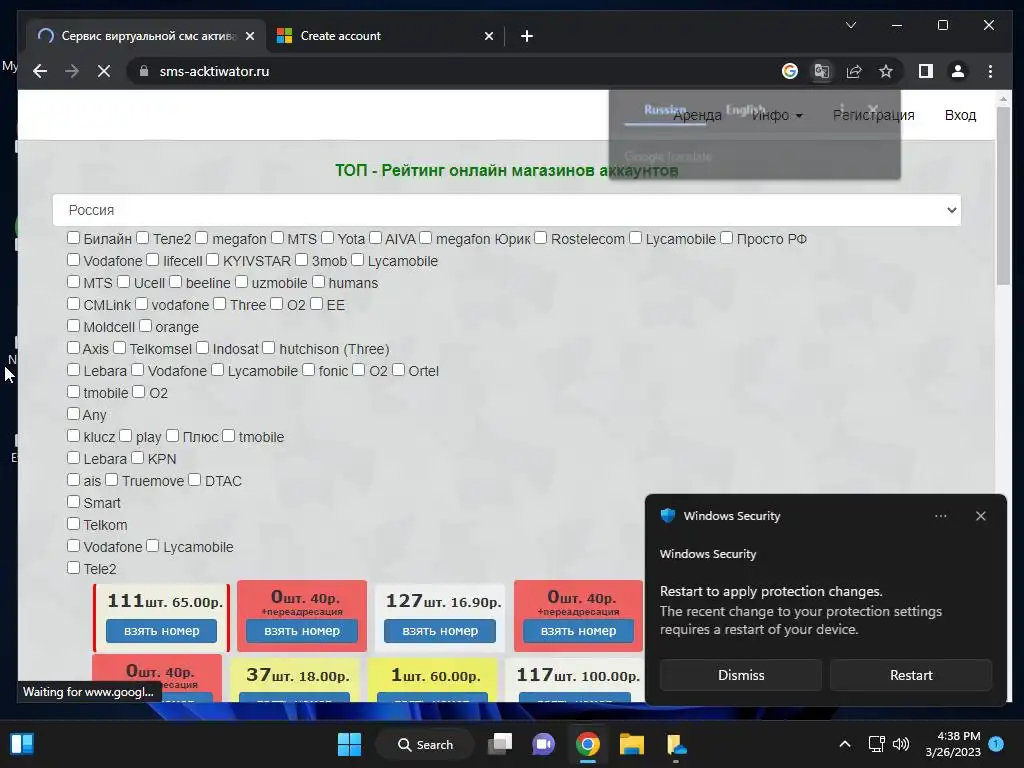The height and width of the screenshot is (768, 1024).
Task: Check the KYIVSTAR checkbox
Action: point(212,260)
